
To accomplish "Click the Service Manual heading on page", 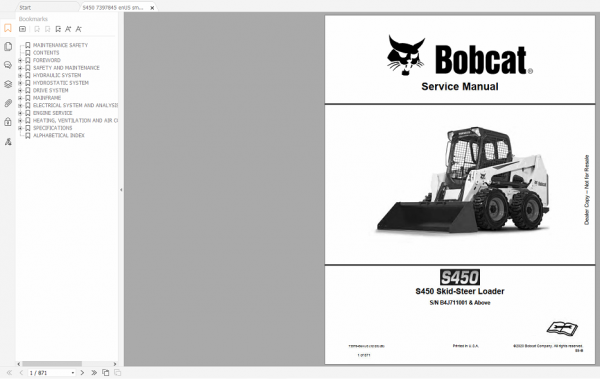I will 460,87.
